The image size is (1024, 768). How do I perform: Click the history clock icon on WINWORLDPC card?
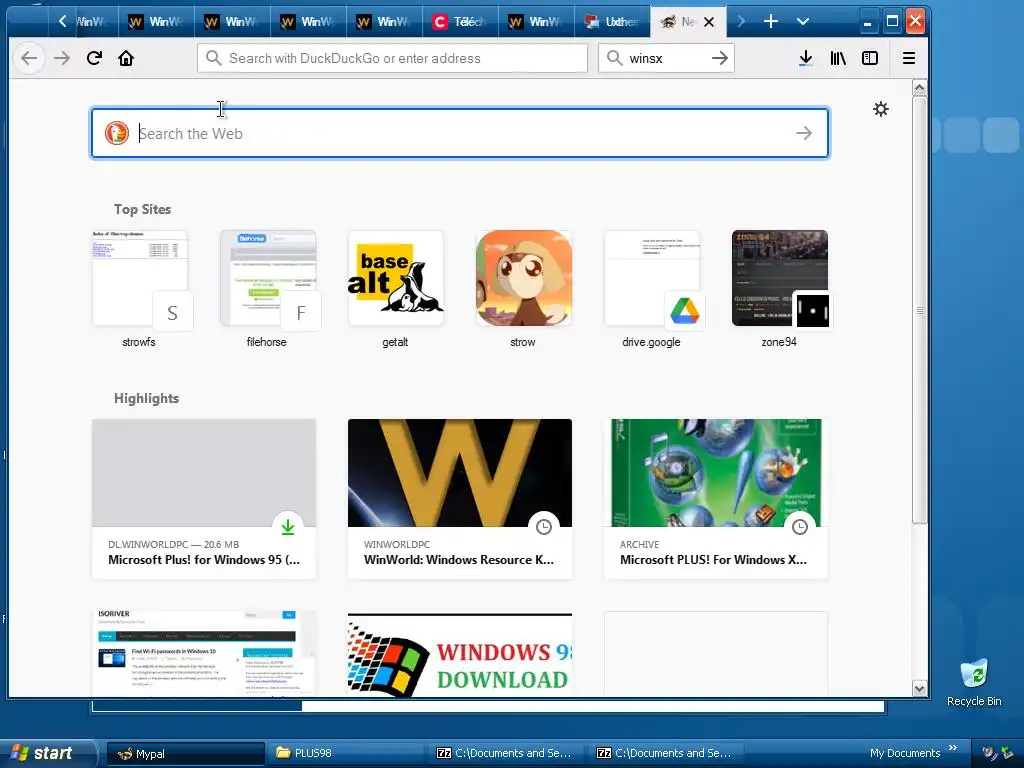coord(544,526)
